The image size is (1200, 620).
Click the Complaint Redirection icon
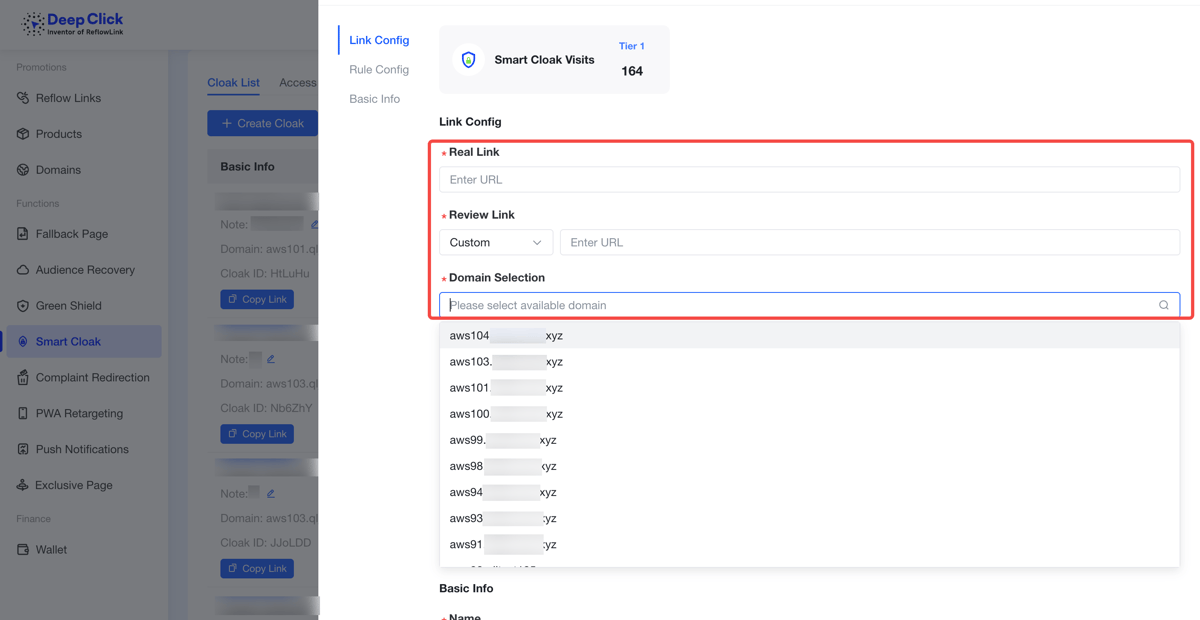pyautogui.click(x=23, y=378)
